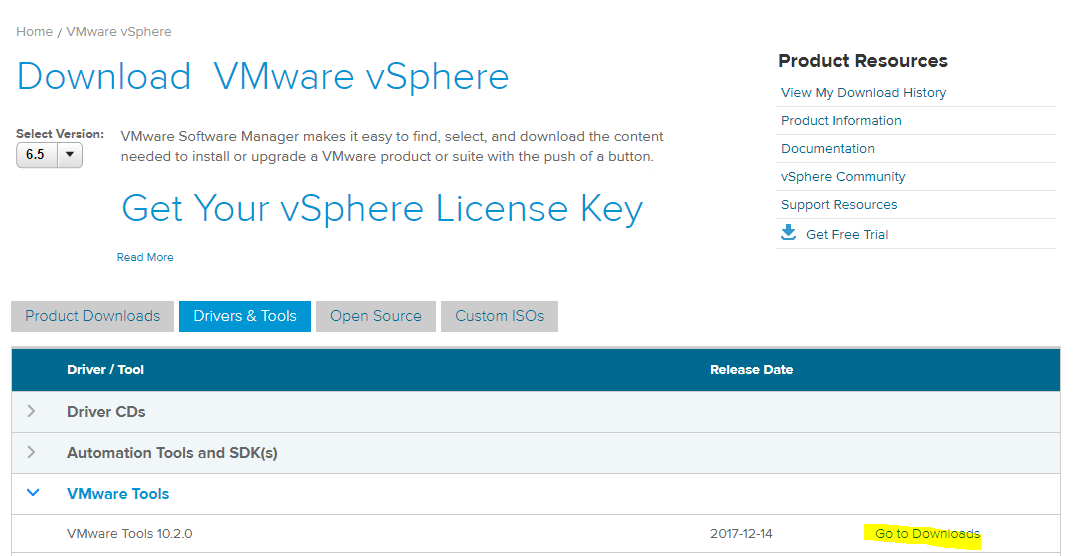Open VMware vSphere breadcrumb link
Image resolution: width=1073 pixels, height=556 pixels.
pos(119,31)
